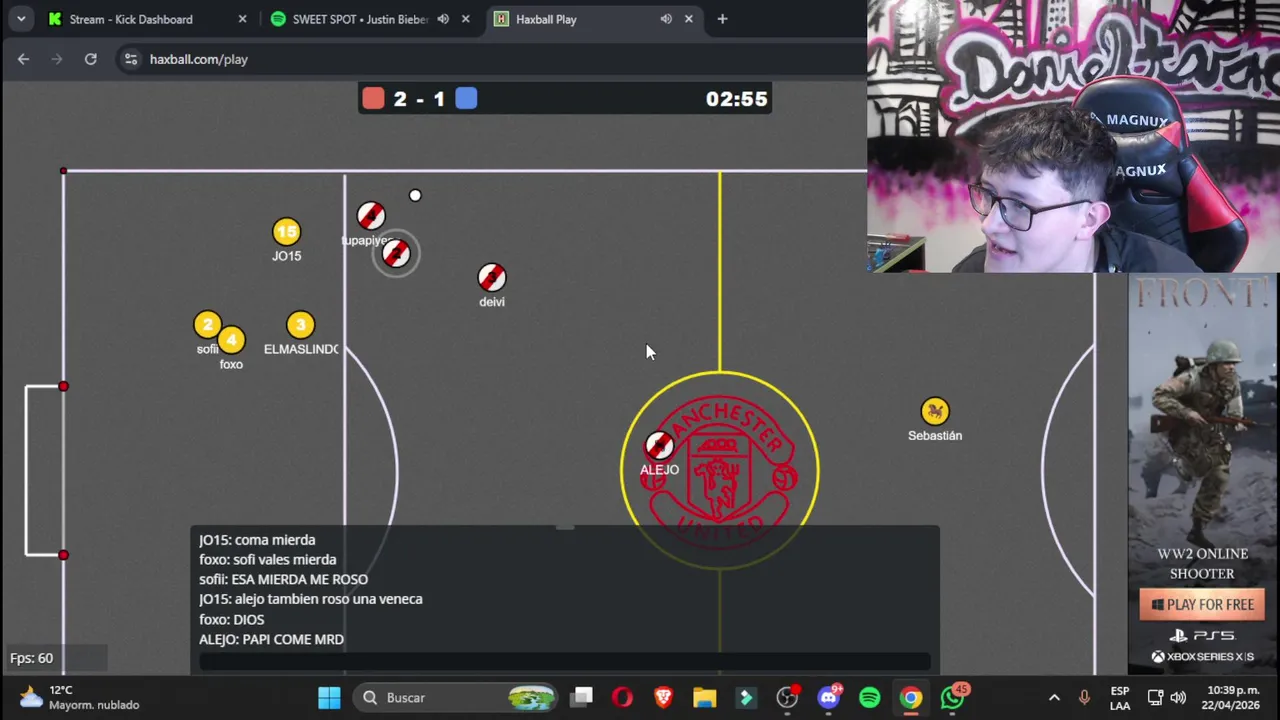Image resolution: width=1280 pixels, height=720 pixels.
Task: Click the 02:55 match timer
Action: pos(736,99)
